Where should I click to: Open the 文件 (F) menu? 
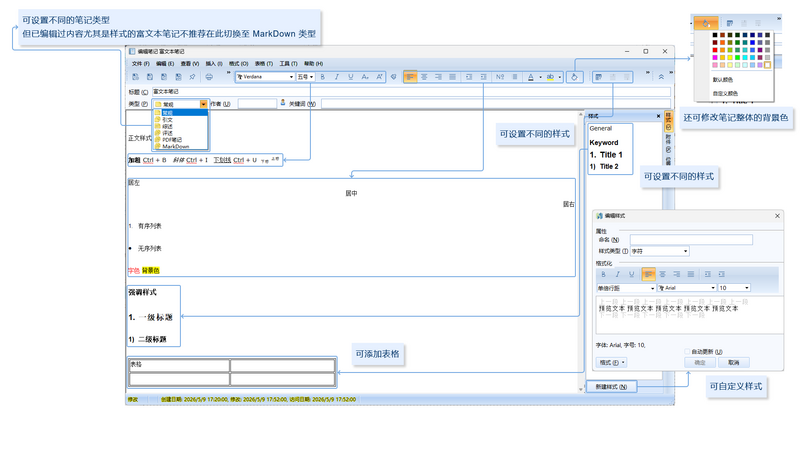pyautogui.click(x=141, y=64)
